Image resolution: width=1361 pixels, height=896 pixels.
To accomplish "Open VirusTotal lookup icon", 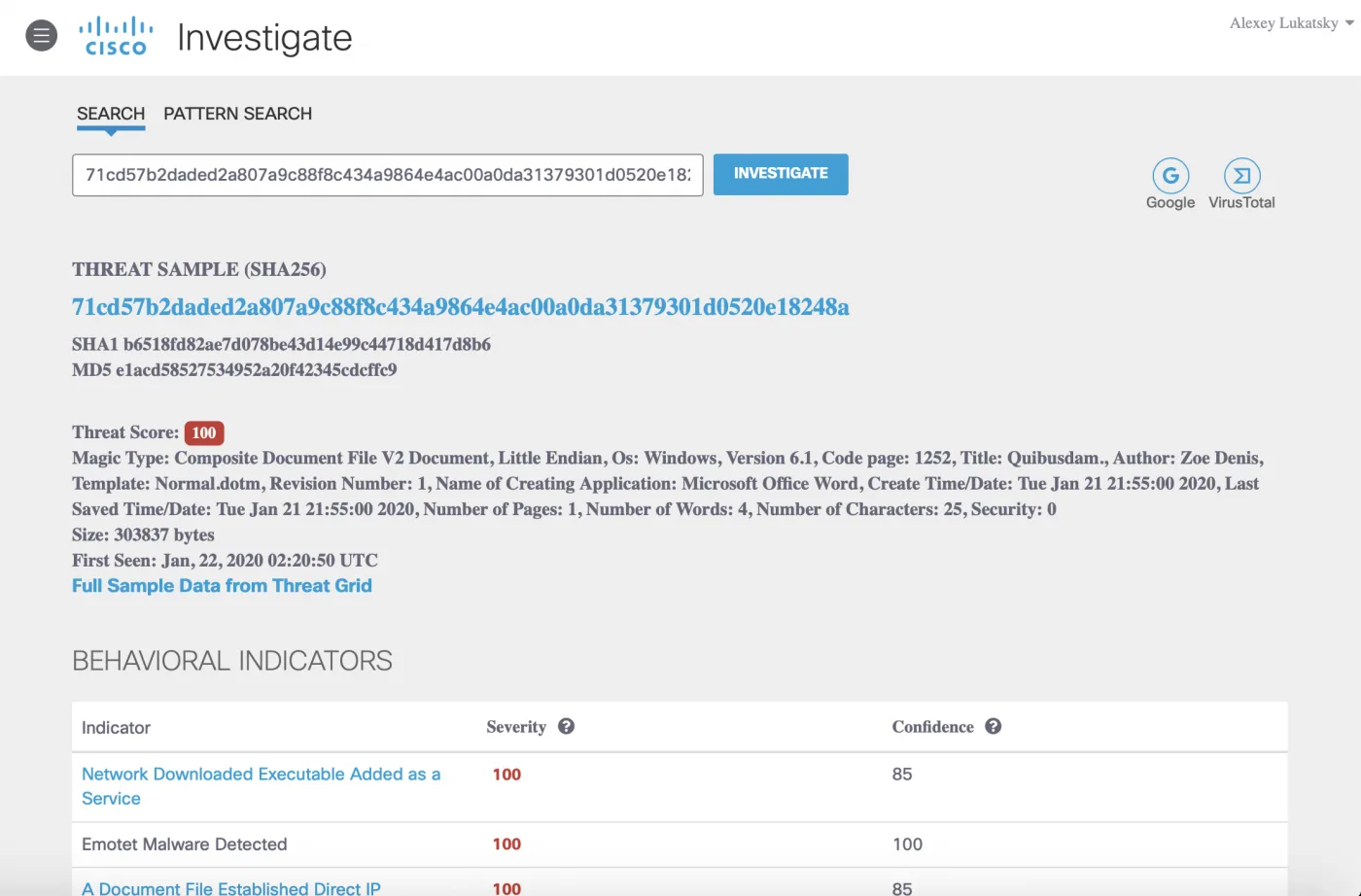I will pyautogui.click(x=1241, y=176).
